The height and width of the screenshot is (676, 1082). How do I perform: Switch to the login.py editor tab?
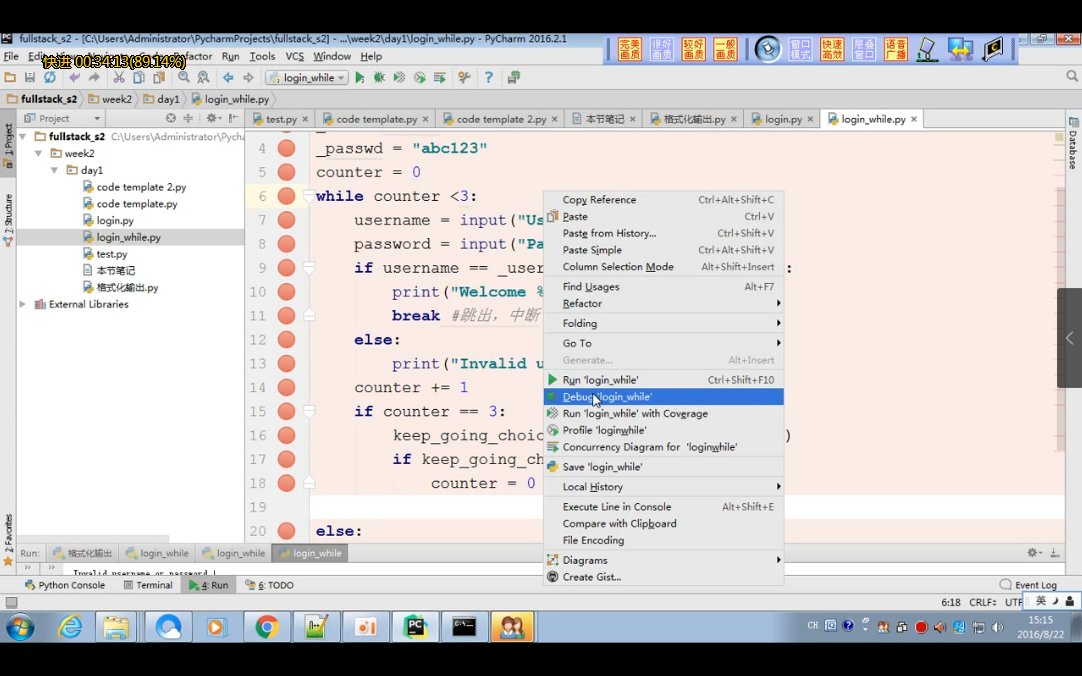pos(783,119)
